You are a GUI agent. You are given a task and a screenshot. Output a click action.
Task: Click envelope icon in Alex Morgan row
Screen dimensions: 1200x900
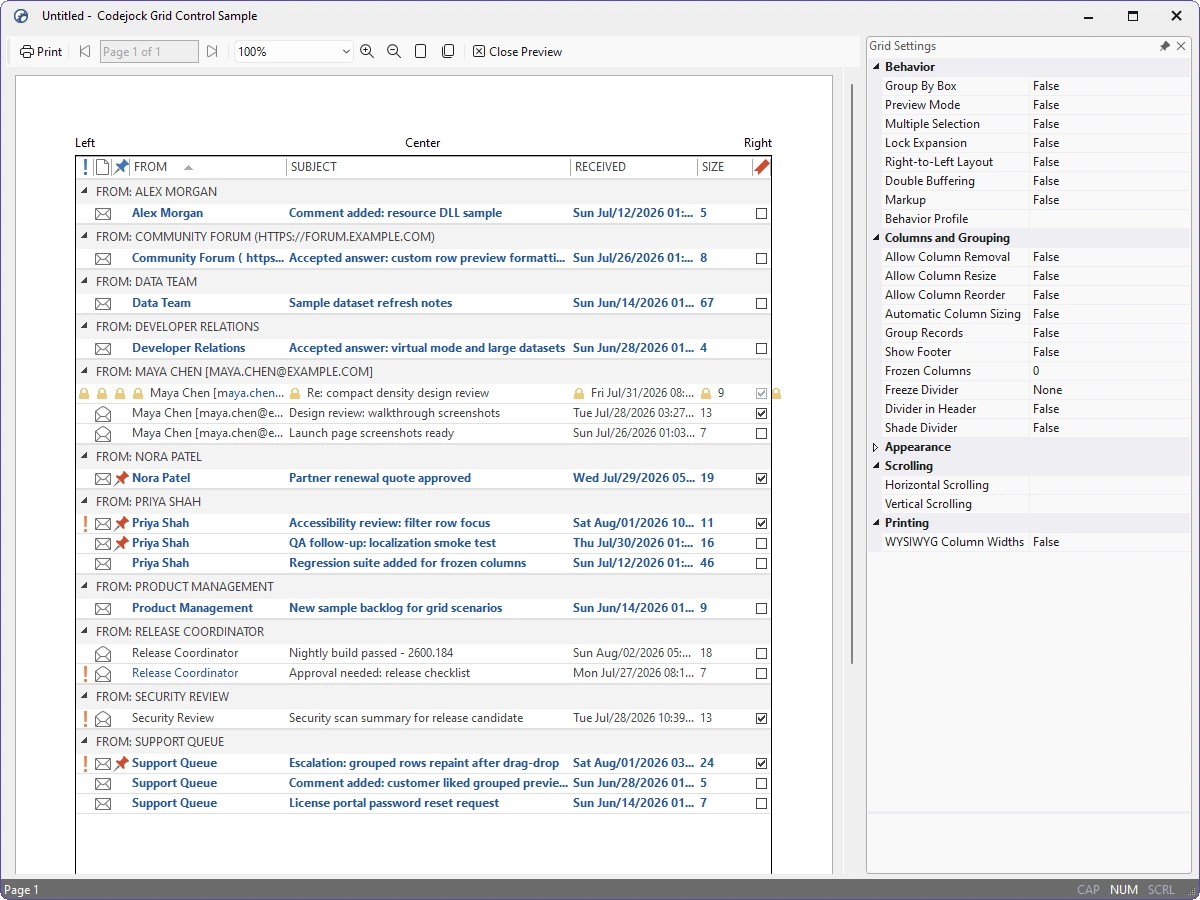[x=103, y=213]
